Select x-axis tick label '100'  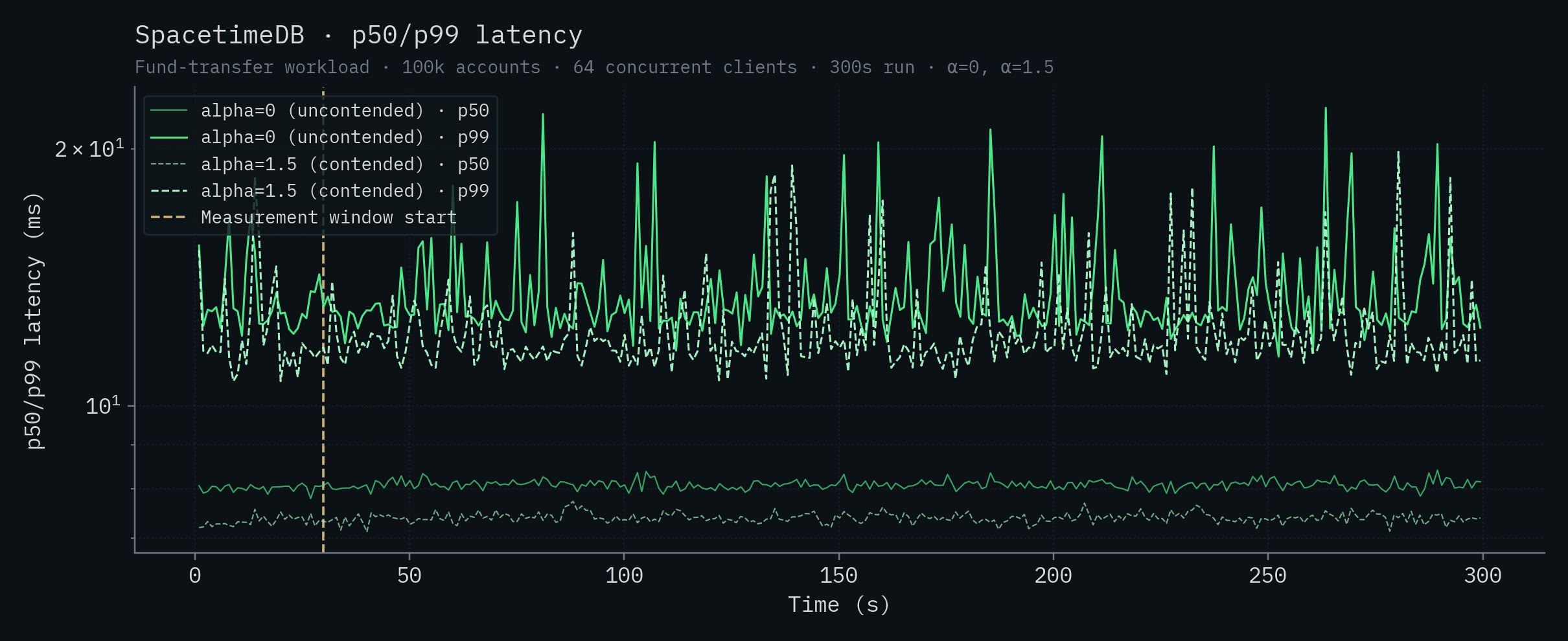(x=624, y=575)
